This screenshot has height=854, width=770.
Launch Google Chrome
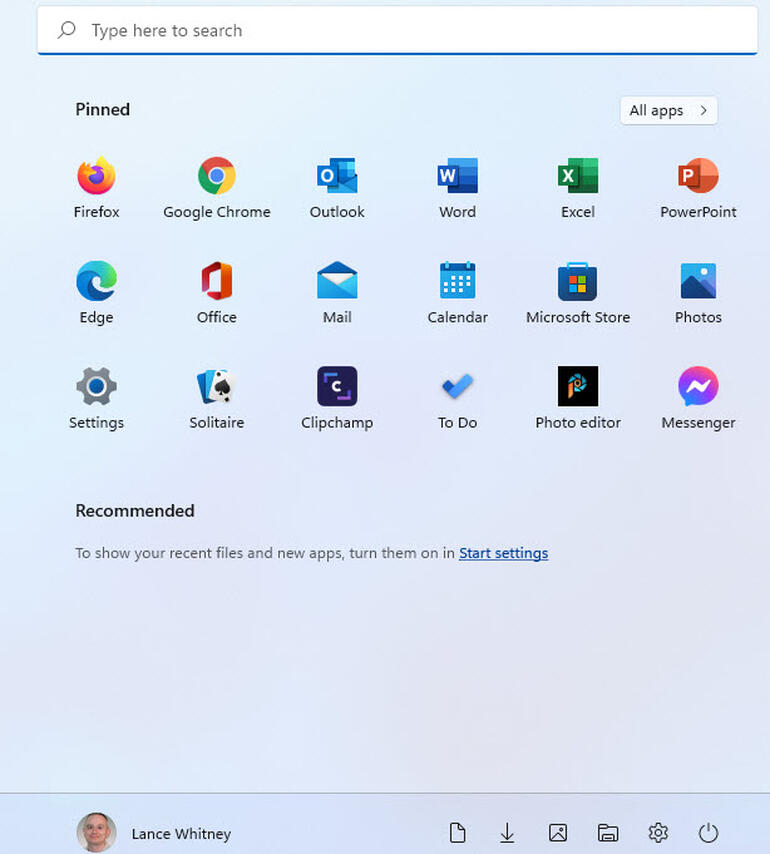pyautogui.click(x=217, y=187)
